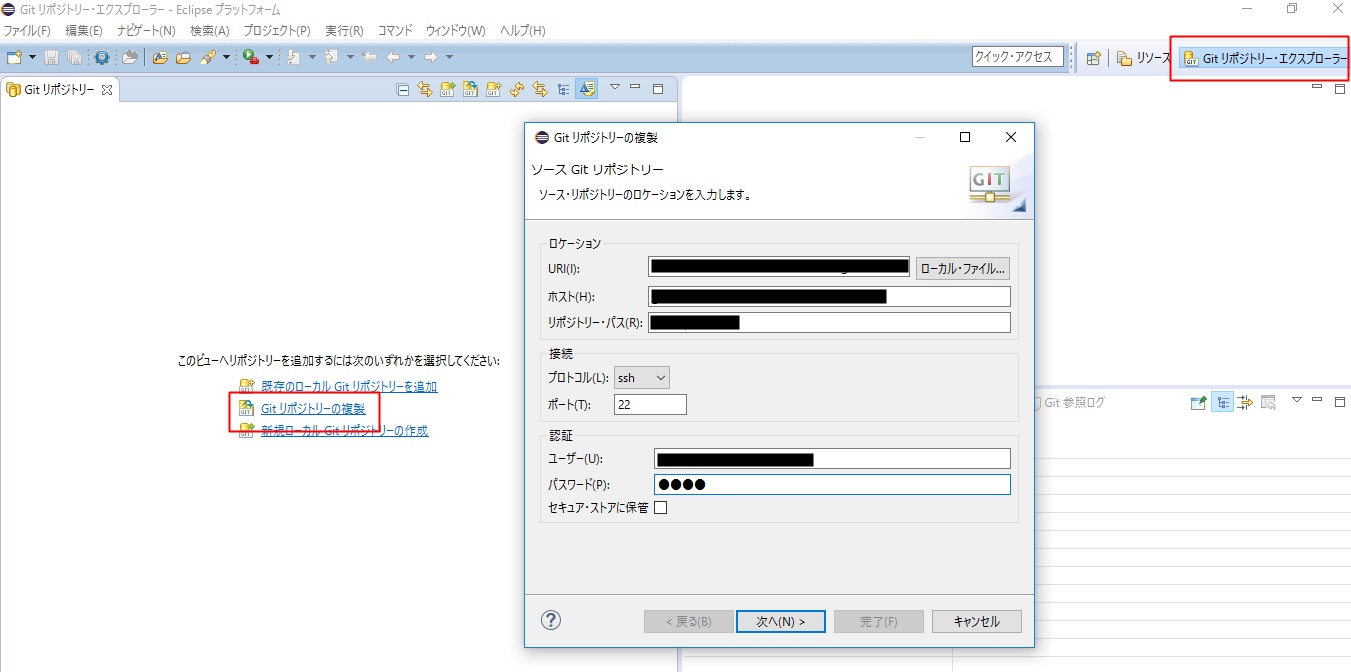Click the New wizard toolbar icon
1351x672 pixels.
coord(14,58)
